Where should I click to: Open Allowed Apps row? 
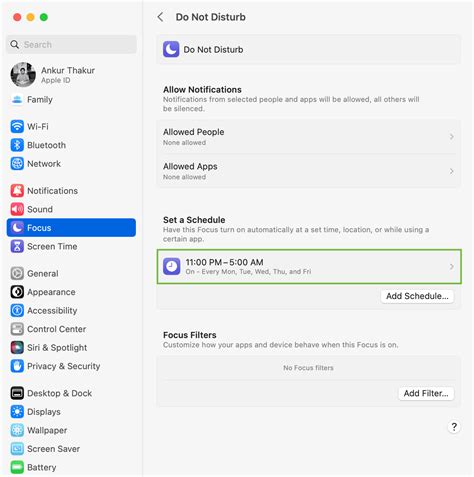click(309, 171)
